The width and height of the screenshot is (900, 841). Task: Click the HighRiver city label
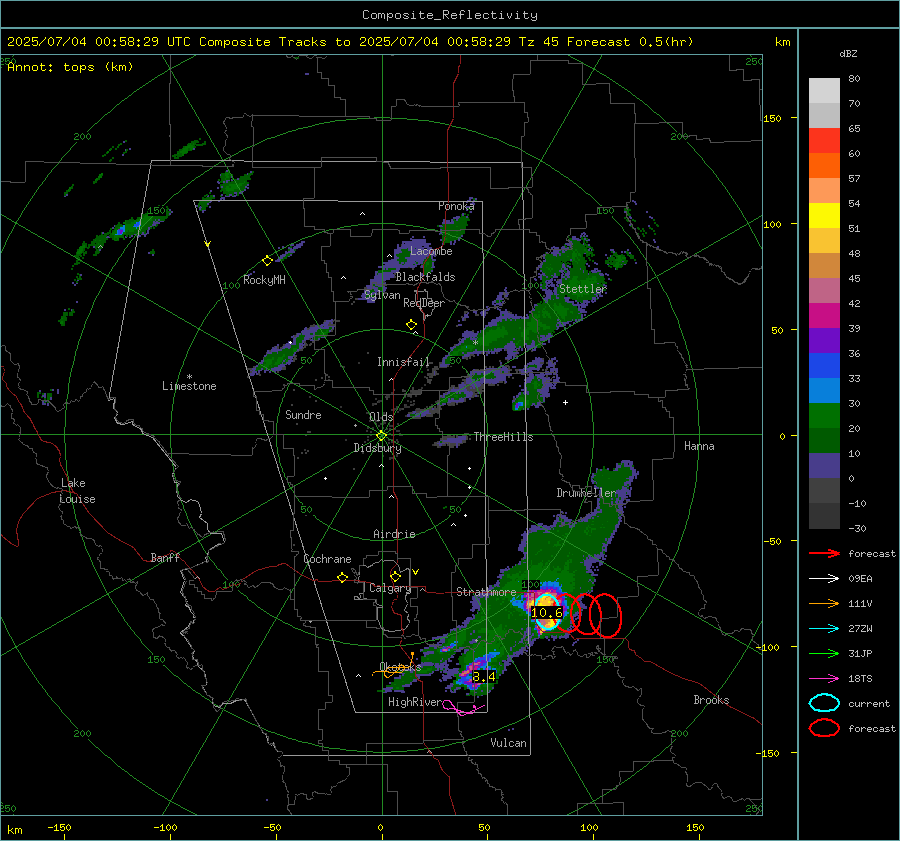click(415, 702)
